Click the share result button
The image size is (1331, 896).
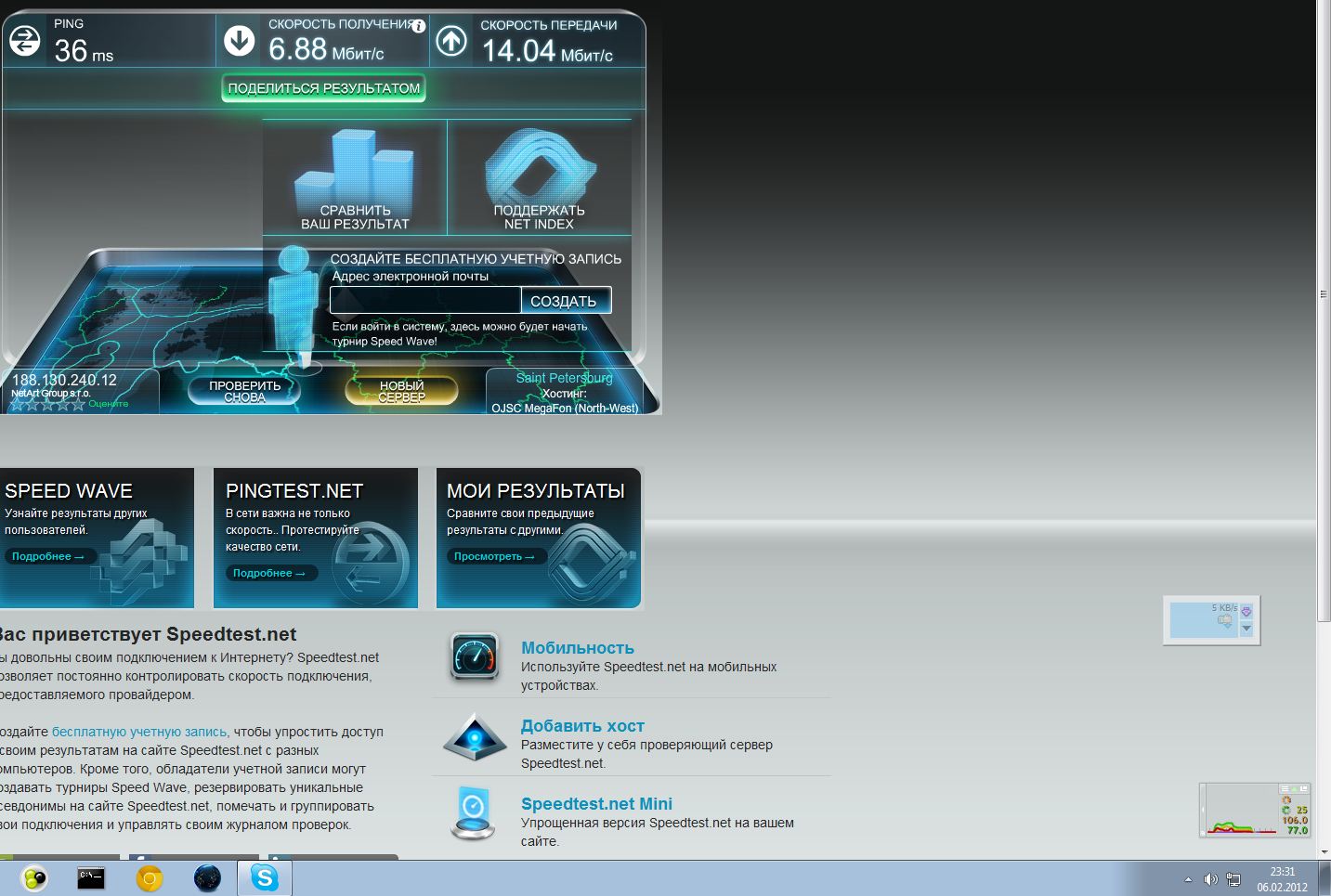pos(324,88)
